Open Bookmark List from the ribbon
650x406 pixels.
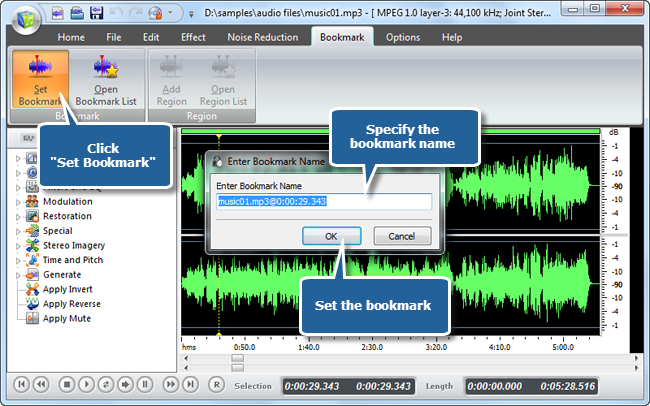point(106,79)
